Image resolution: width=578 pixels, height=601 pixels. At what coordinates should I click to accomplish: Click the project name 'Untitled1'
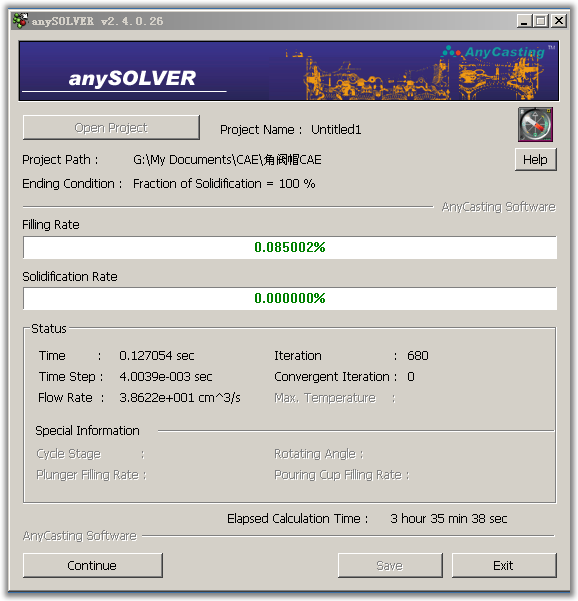(x=336, y=130)
